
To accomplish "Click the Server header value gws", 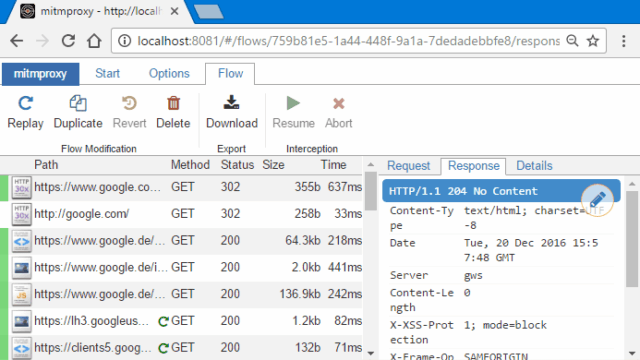I will click(x=473, y=276).
